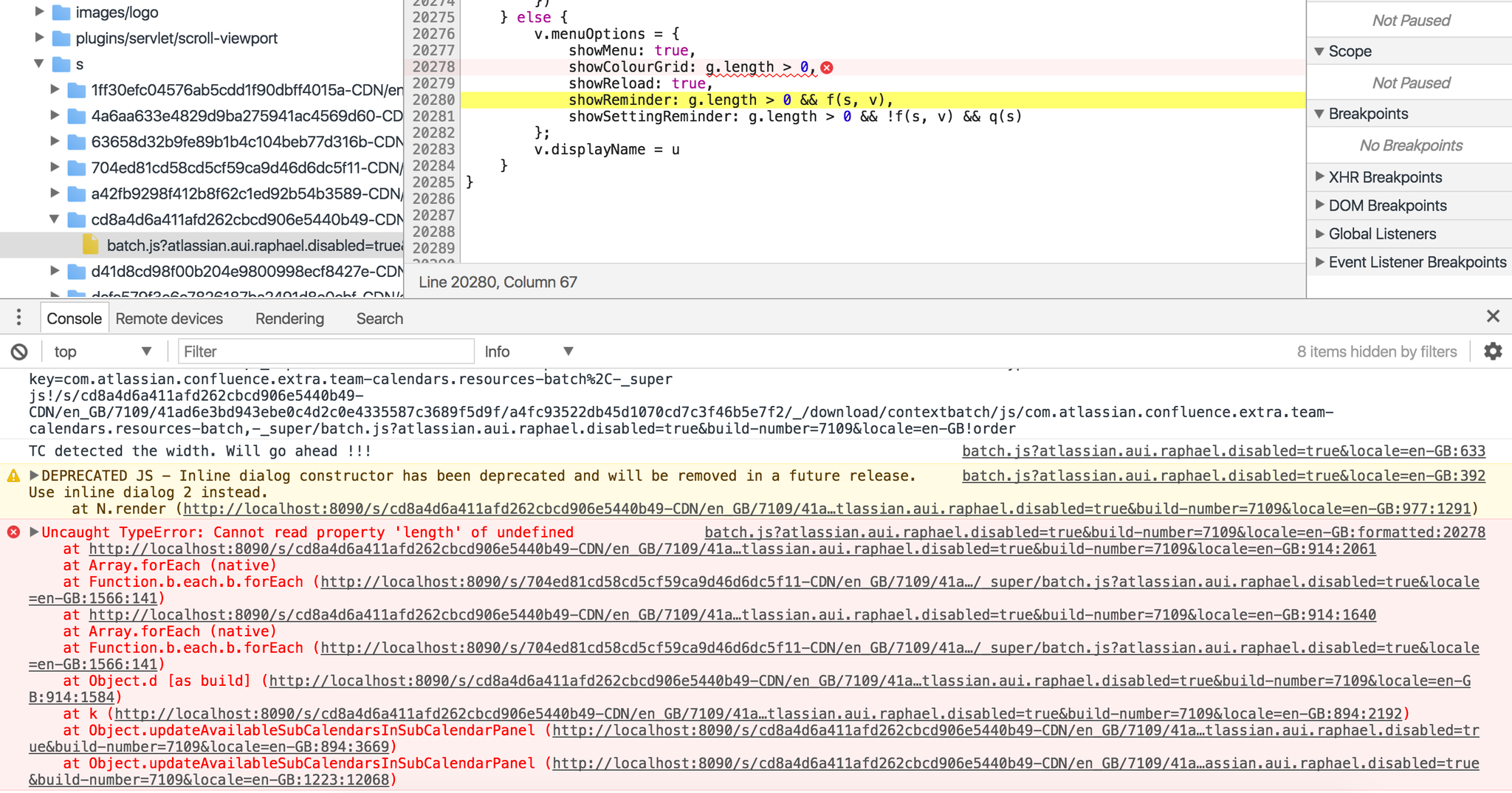
Task: Click the red error icon on line 20278
Action: (x=827, y=68)
